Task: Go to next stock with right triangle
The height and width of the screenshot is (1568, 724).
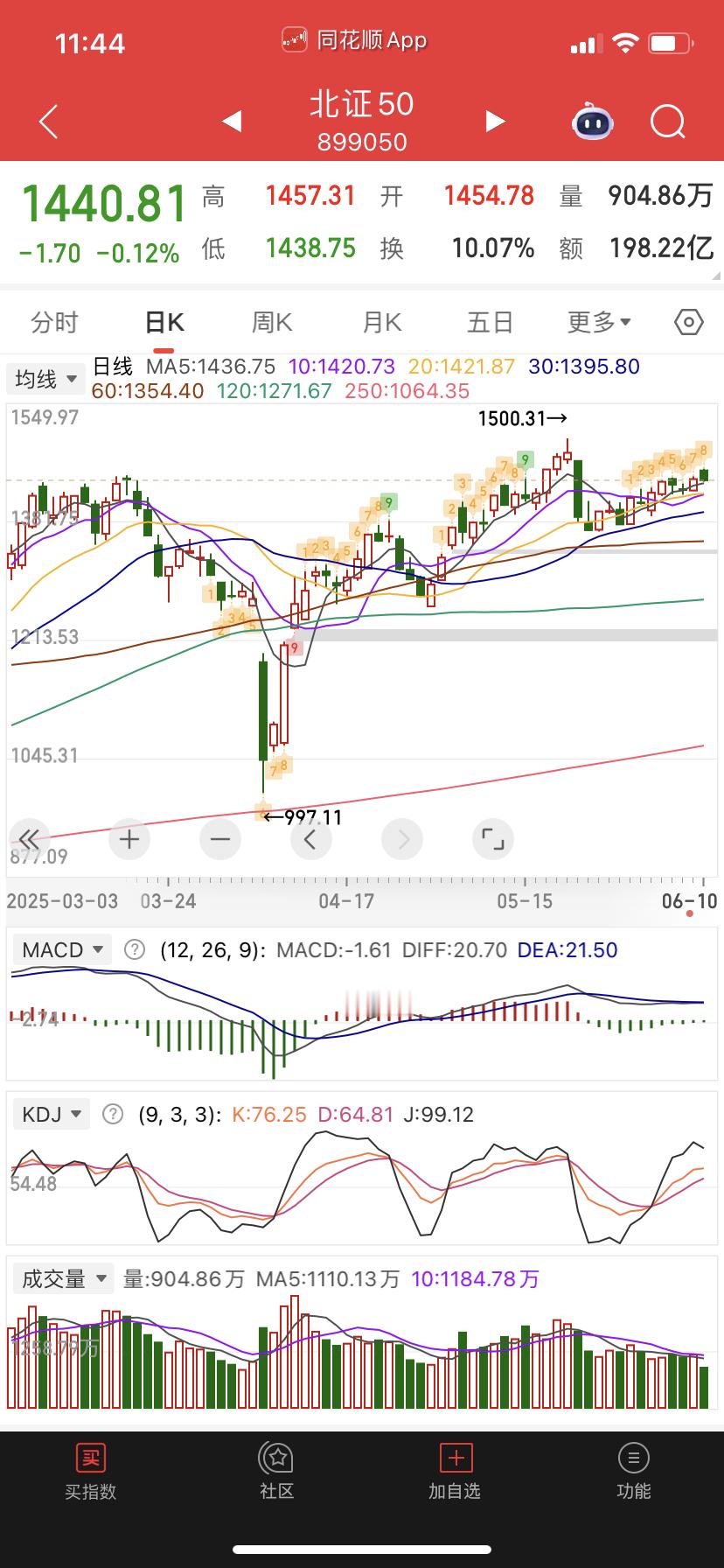Action: pyautogui.click(x=495, y=121)
